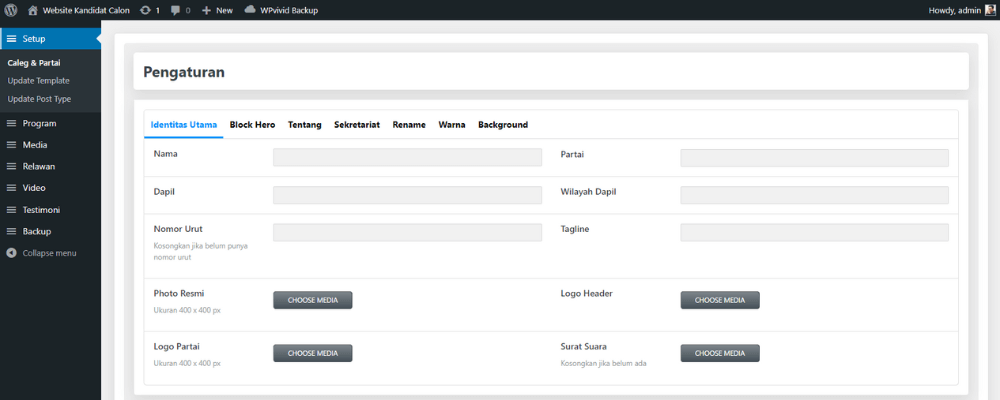
Task: Click the admin avatar picture
Action: (x=990, y=10)
